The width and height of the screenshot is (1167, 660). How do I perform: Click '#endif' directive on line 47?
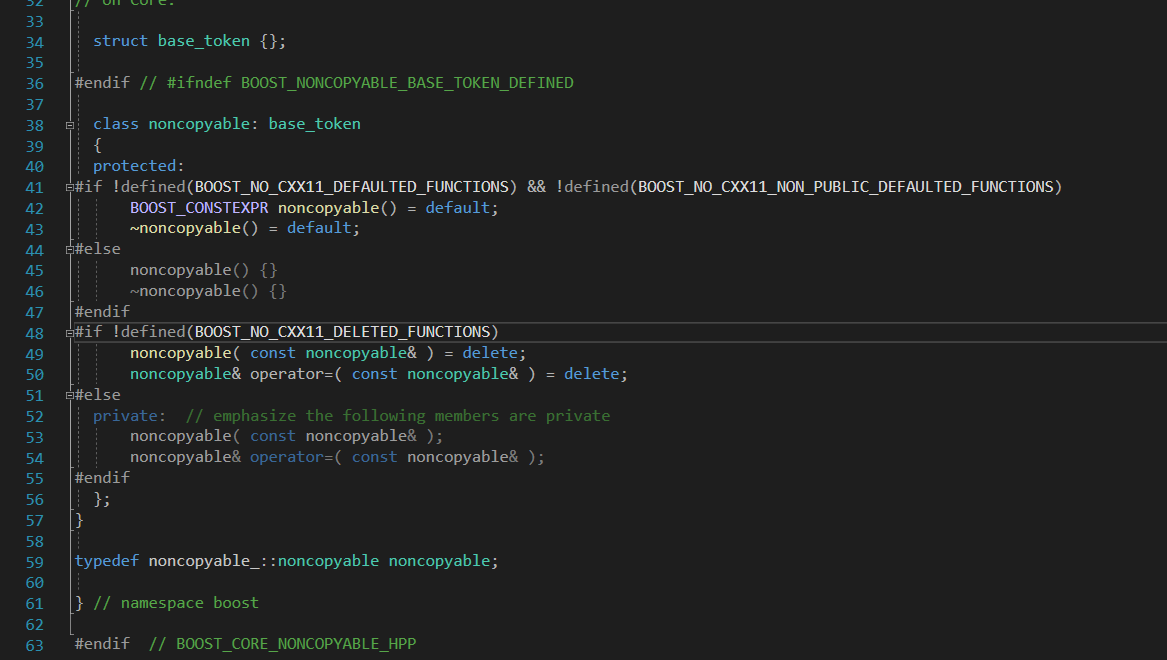click(102, 311)
